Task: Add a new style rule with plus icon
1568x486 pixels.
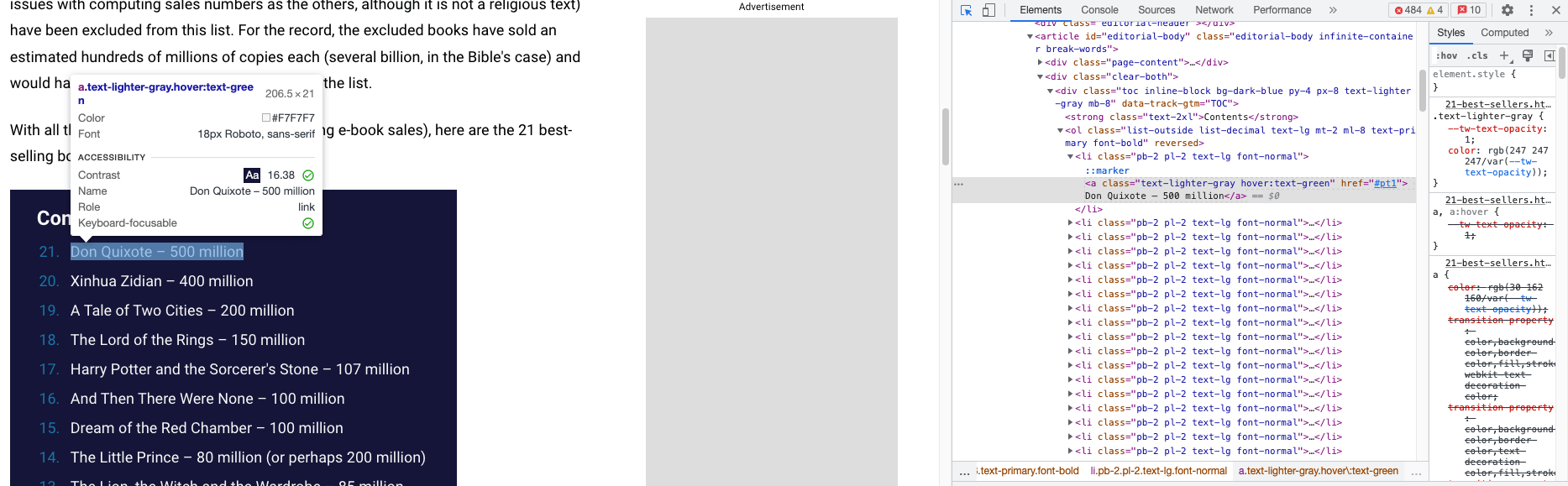Action: [x=1504, y=55]
